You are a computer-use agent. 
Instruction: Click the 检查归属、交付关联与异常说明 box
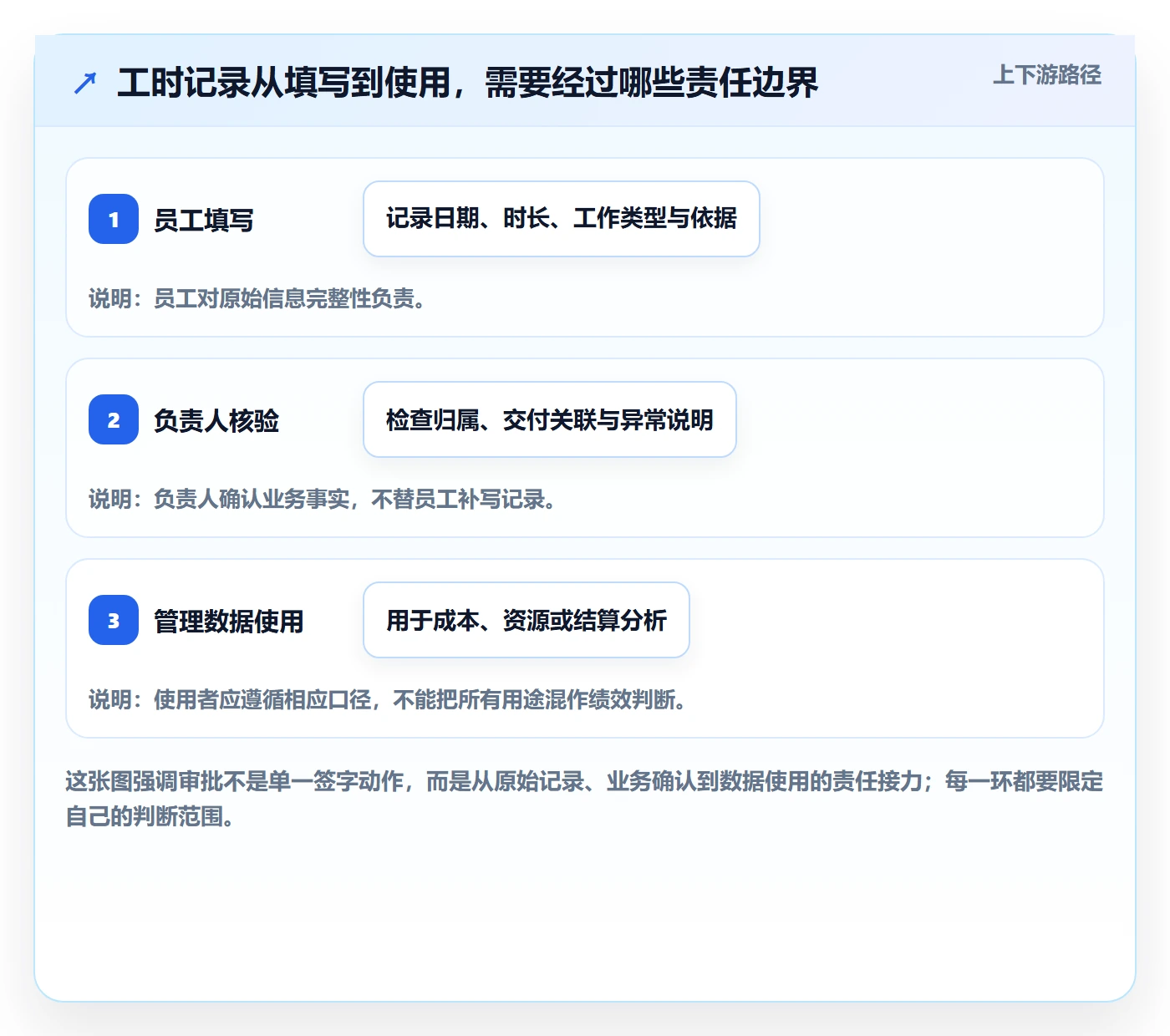click(x=550, y=419)
